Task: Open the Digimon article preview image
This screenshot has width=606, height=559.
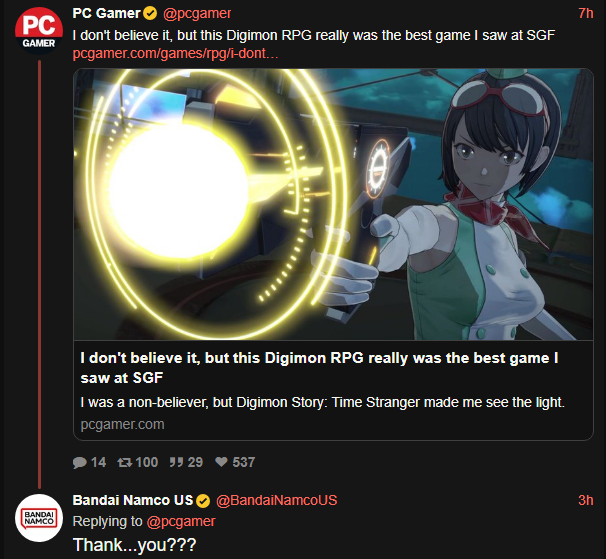Action: pos(333,205)
